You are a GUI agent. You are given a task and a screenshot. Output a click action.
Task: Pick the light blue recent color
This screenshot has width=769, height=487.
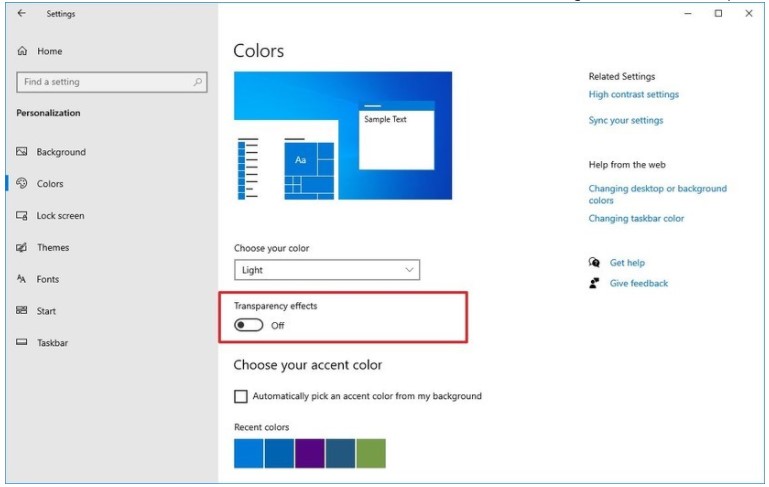click(x=249, y=453)
